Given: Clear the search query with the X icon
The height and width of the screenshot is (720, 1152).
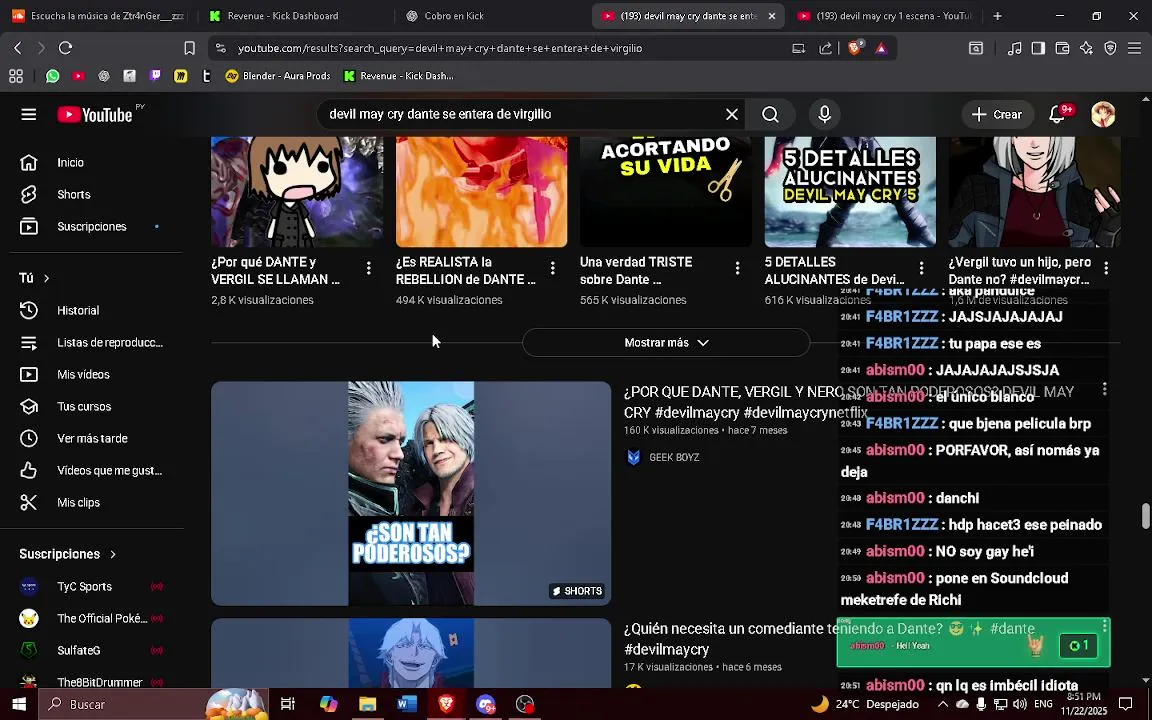Looking at the screenshot, I should [x=732, y=115].
